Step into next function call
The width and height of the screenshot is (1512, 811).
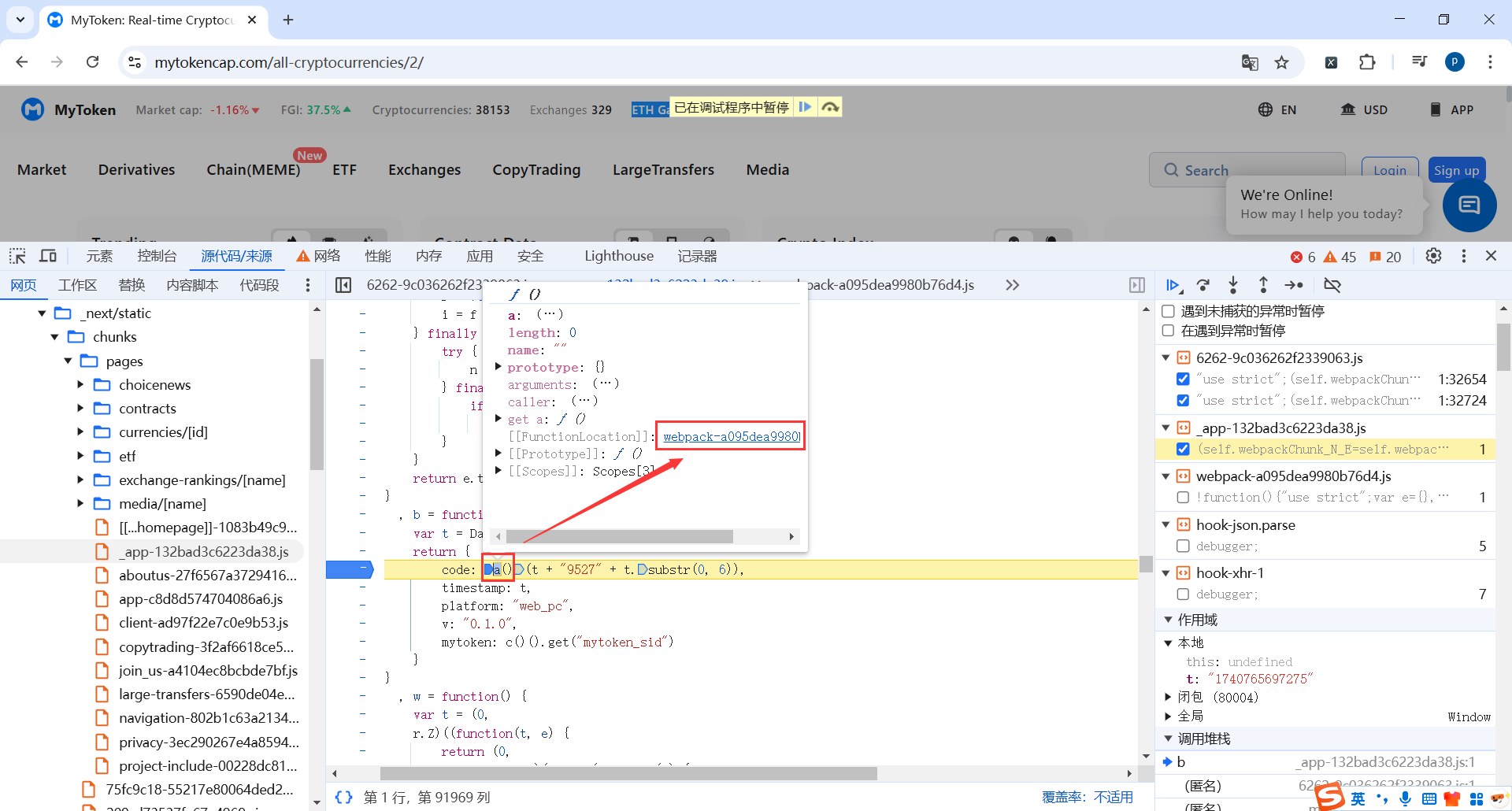pyautogui.click(x=1233, y=285)
